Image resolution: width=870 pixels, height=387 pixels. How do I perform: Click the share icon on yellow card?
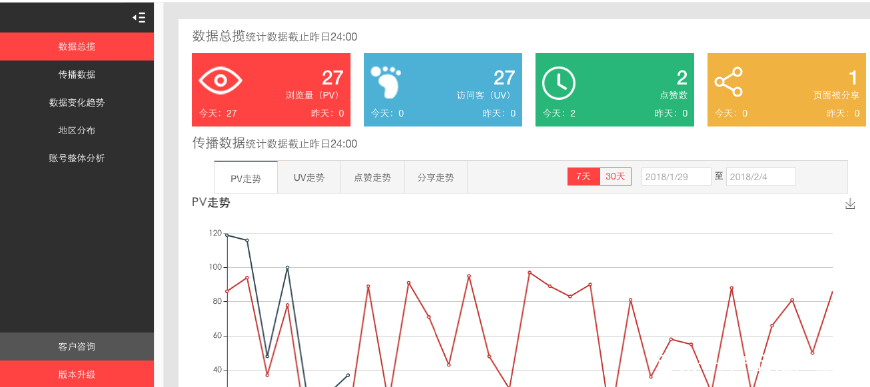coord(729,82)
